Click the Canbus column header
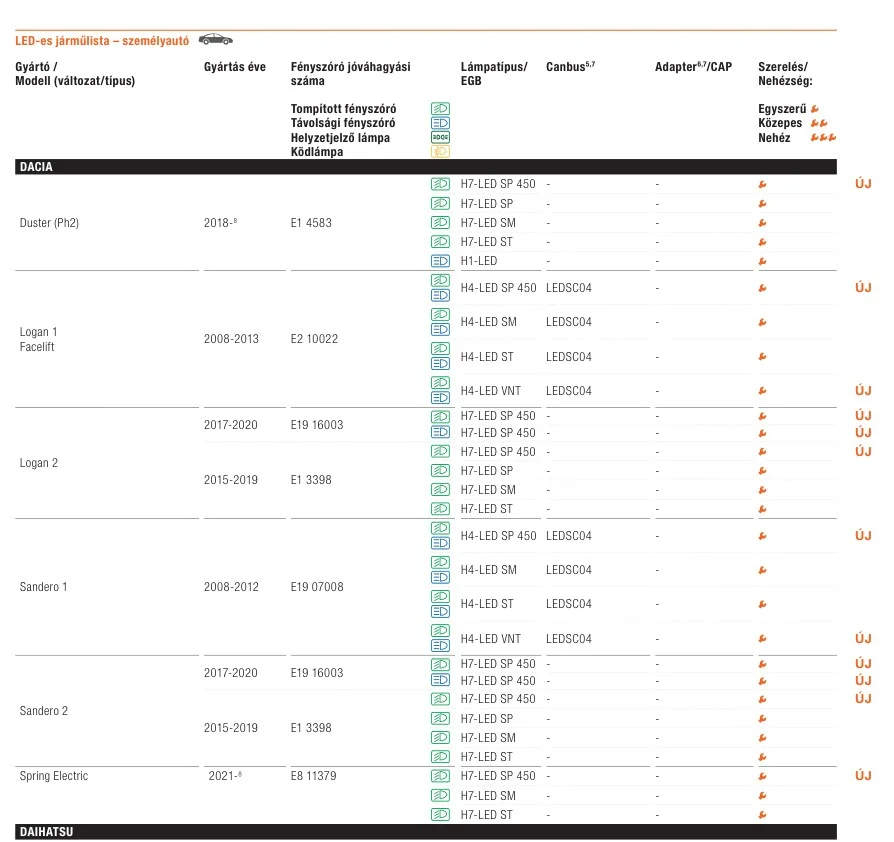Screen dimensions: 894x842 point(570,67)
